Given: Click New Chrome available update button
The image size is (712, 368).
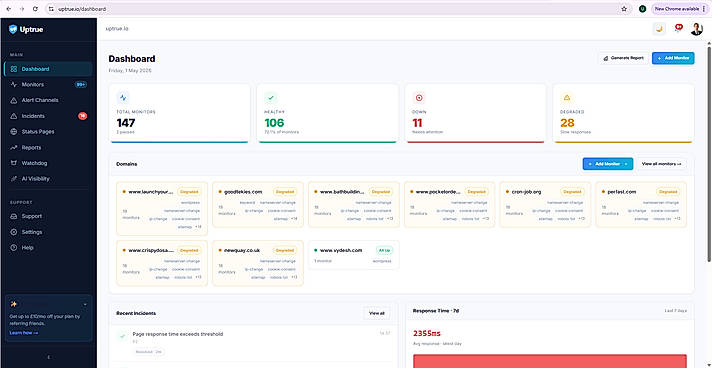Looking at the screenshot, I should click(679, 9).
